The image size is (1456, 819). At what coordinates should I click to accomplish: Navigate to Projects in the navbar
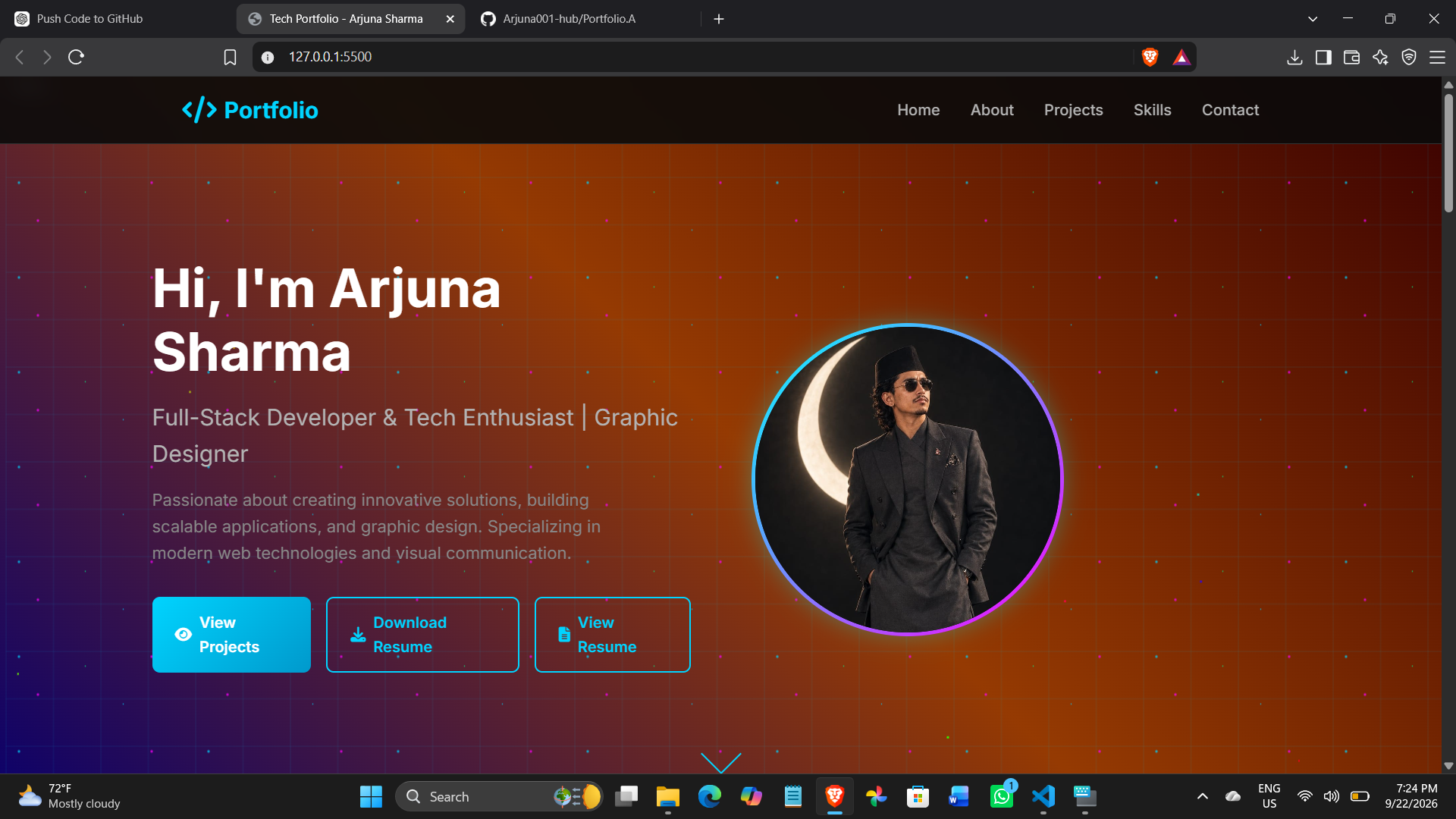pos(1074,110)
